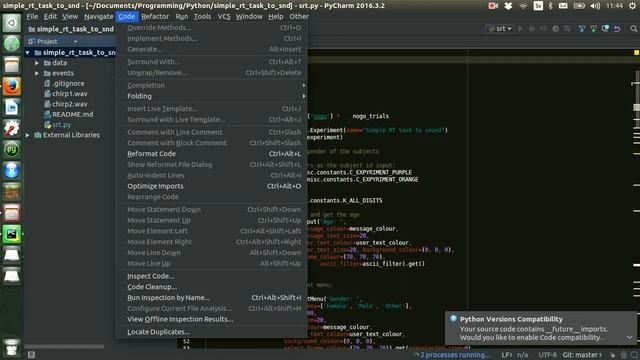Open the VCS menu
The height and width of the screenshot is (360, 640).
point(224,16)
